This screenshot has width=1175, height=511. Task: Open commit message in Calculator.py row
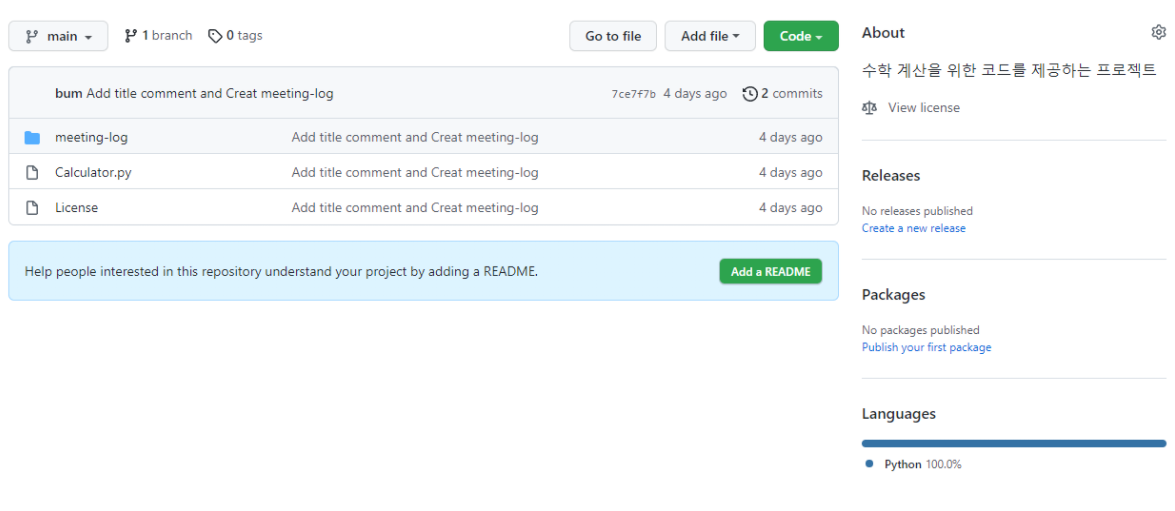click(414, 172)
